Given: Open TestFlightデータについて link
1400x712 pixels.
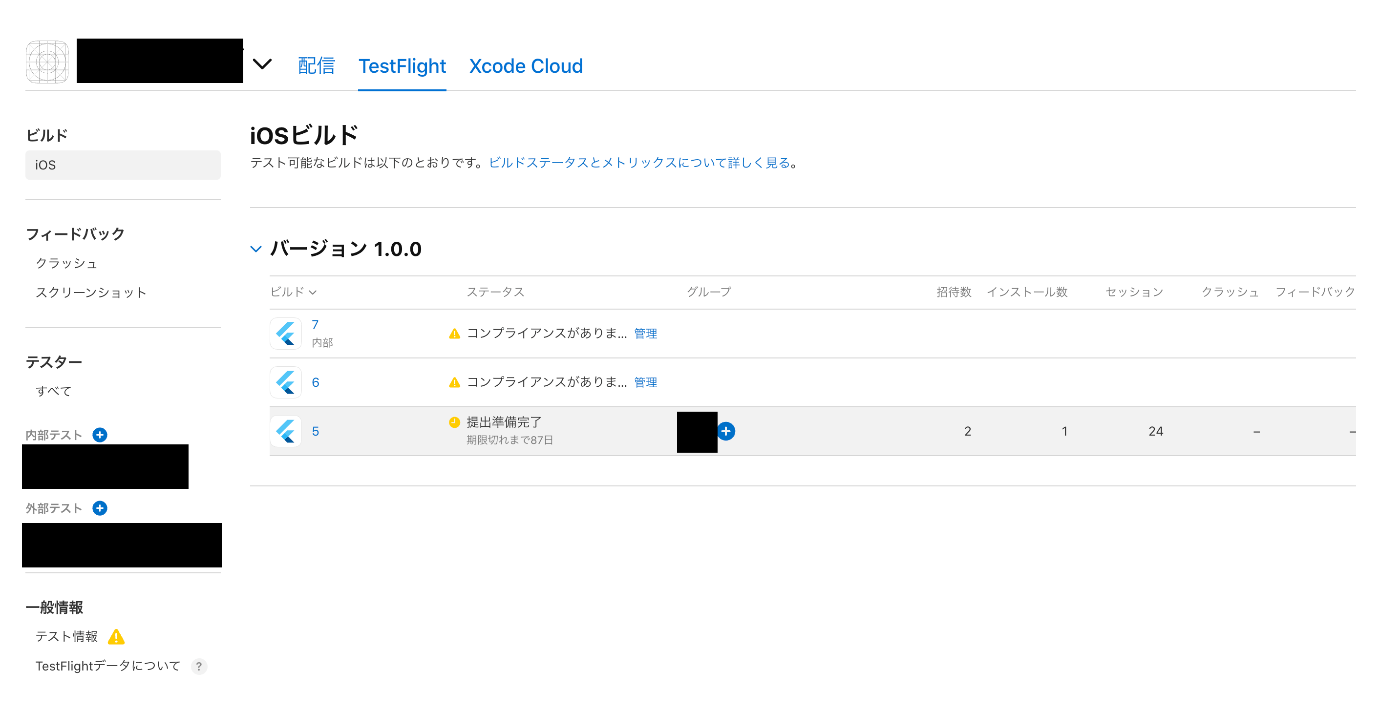Looking at the screenshot, I should click(108, 666).
